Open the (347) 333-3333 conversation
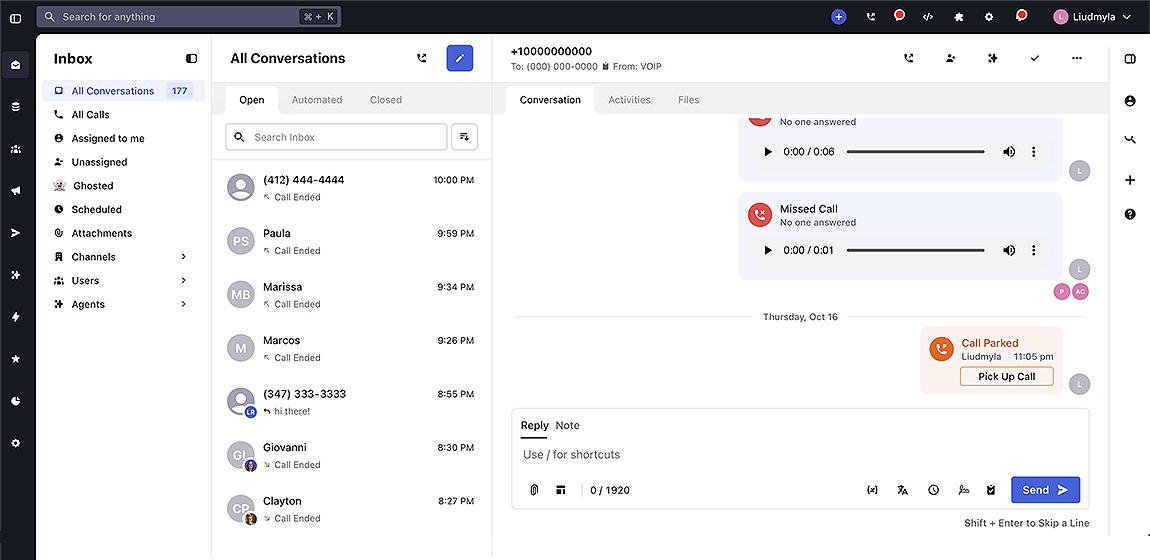1150x560 pixels. click(x=351, y=402)
